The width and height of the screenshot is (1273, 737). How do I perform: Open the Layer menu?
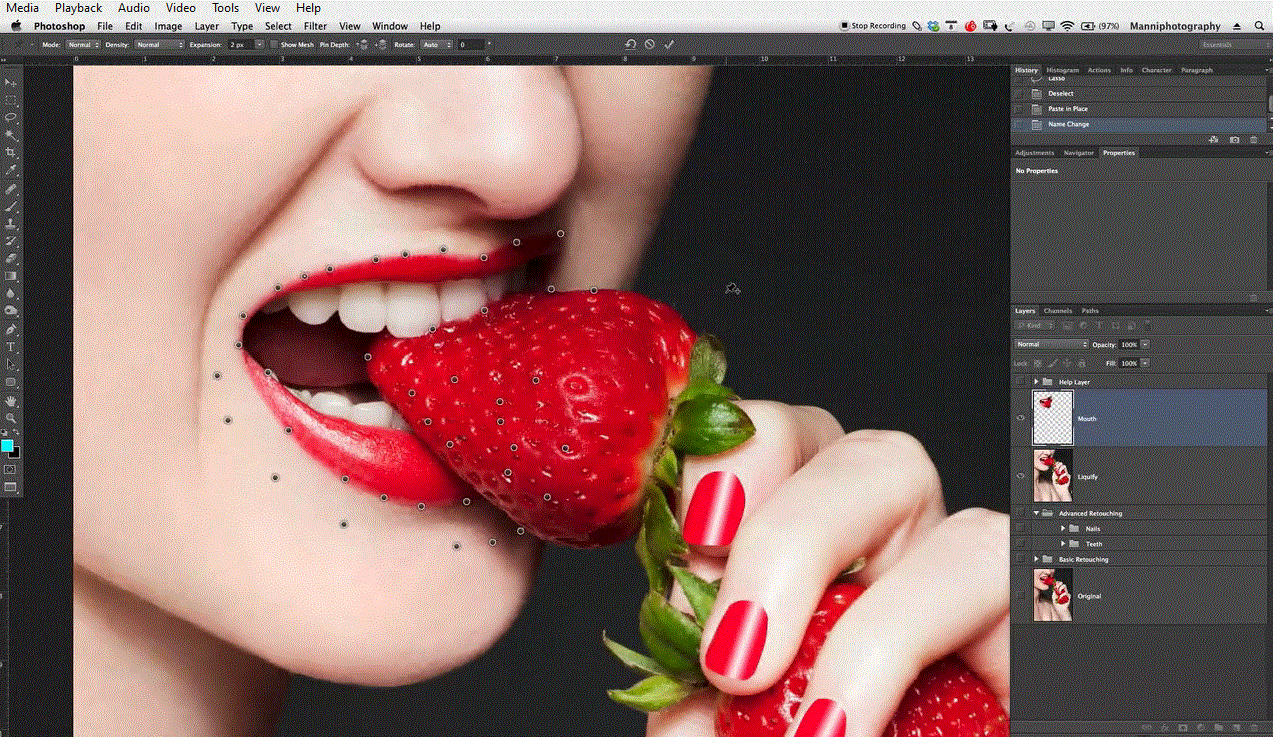(207, 26)
